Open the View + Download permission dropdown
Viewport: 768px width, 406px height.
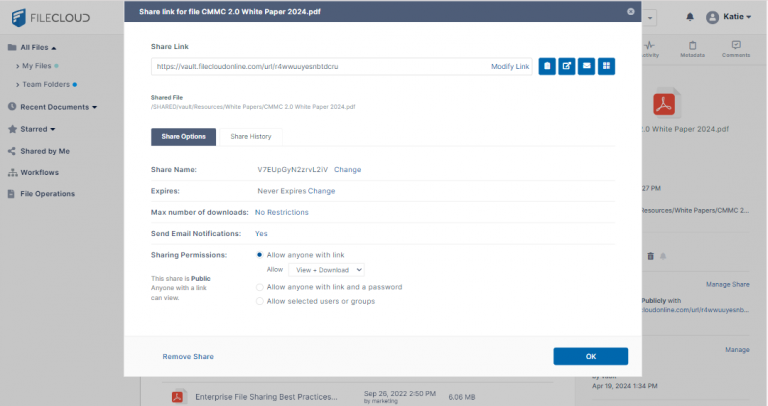[326, 270]
